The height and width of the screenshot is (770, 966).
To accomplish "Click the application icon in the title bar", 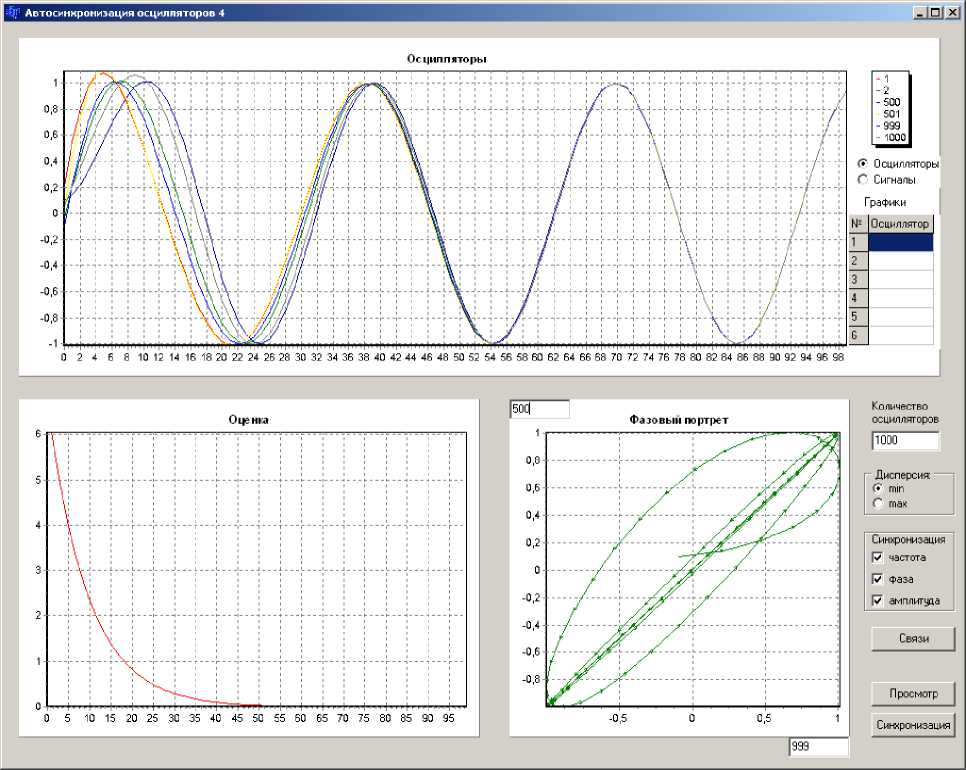I will tap(12, 11).
